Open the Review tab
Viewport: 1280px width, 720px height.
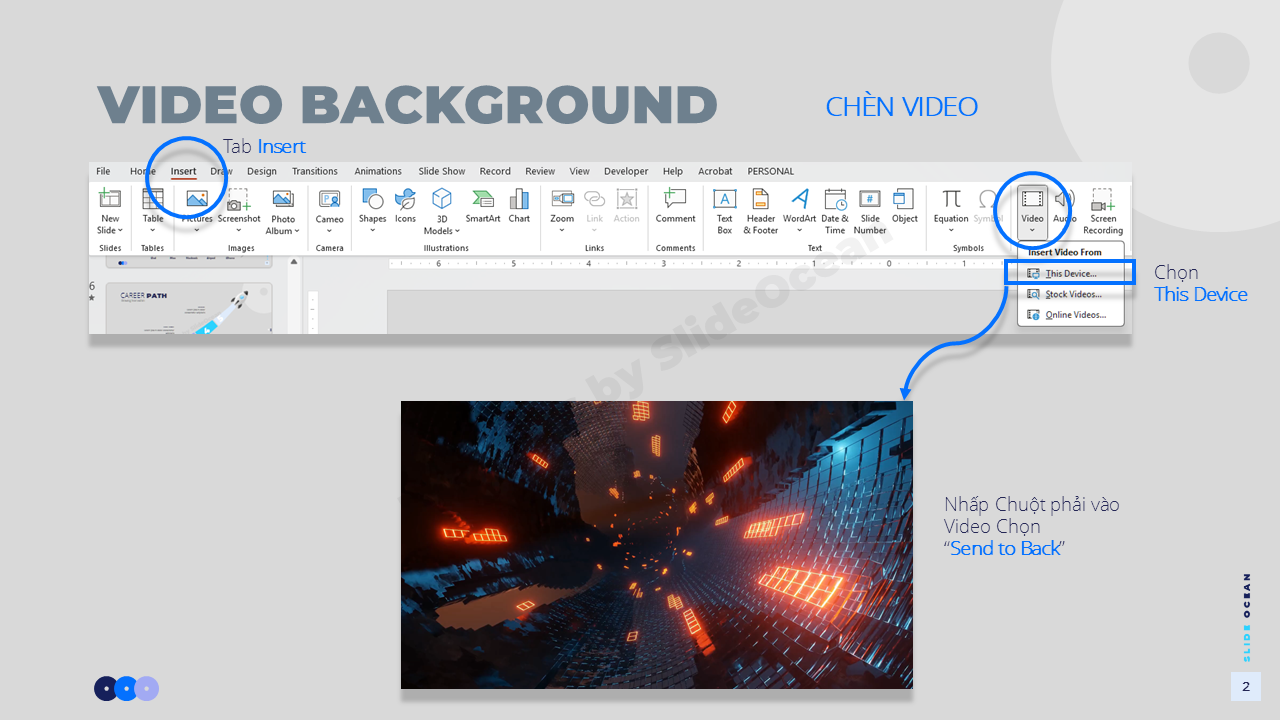coord(540,171)
